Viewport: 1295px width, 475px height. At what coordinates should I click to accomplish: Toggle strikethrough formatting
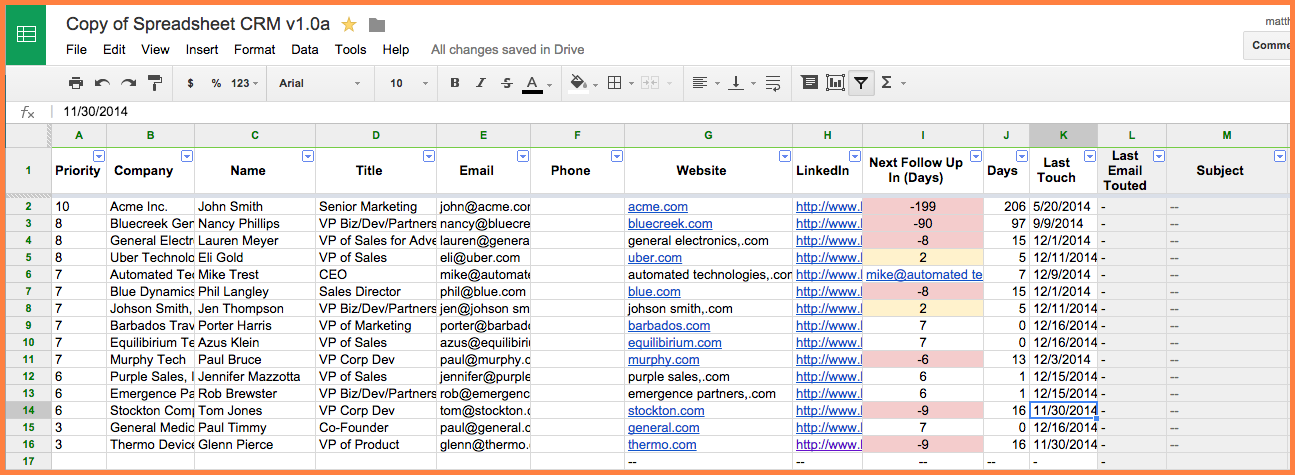click(x=507, y=83)
